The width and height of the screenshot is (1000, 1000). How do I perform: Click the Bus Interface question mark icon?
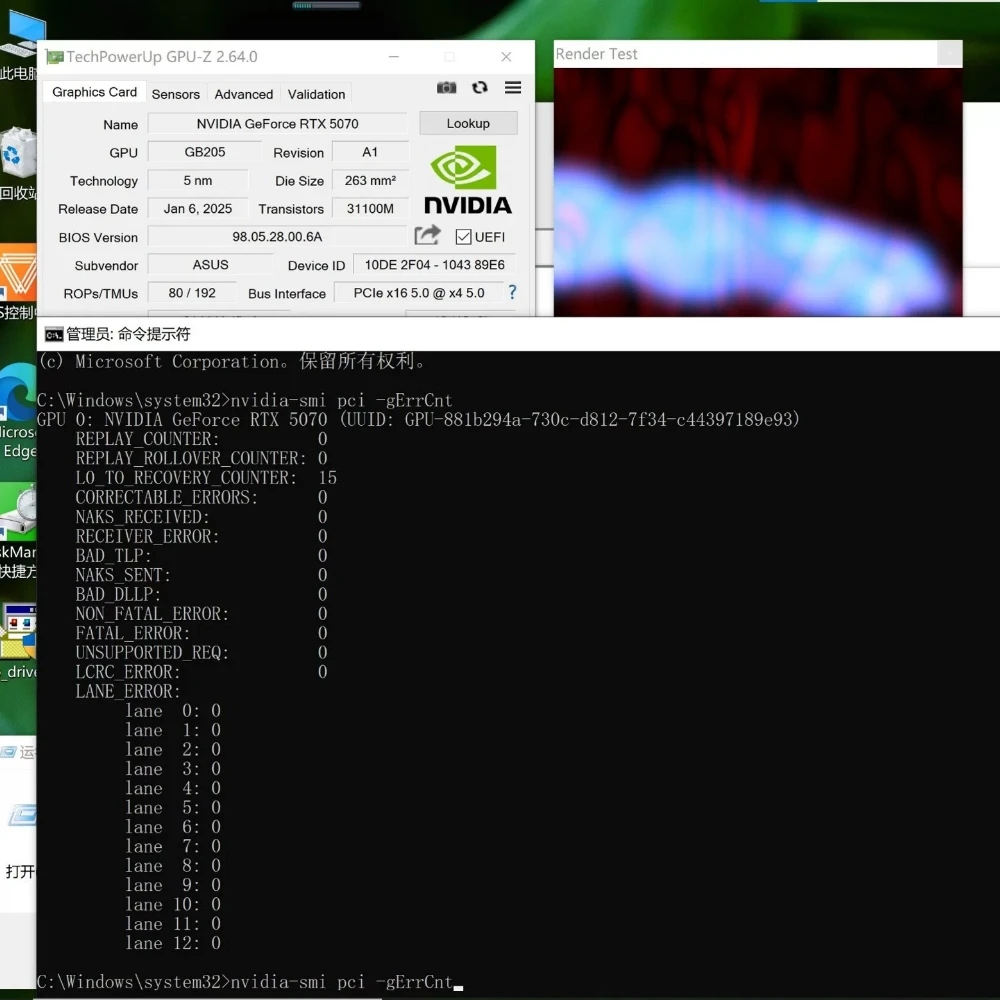pos(512,292)
